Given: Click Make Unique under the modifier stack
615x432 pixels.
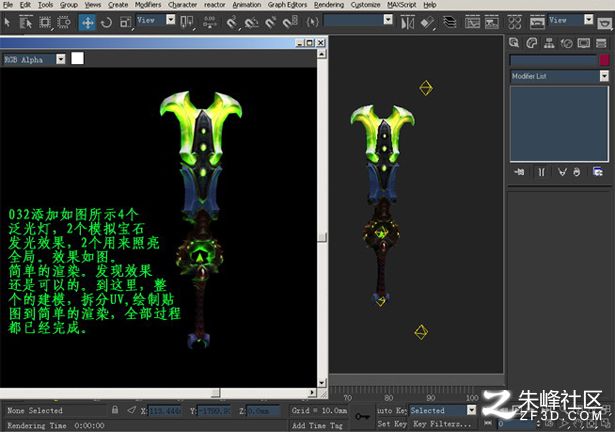Looking at the screenshot, I should click(562, 172).
